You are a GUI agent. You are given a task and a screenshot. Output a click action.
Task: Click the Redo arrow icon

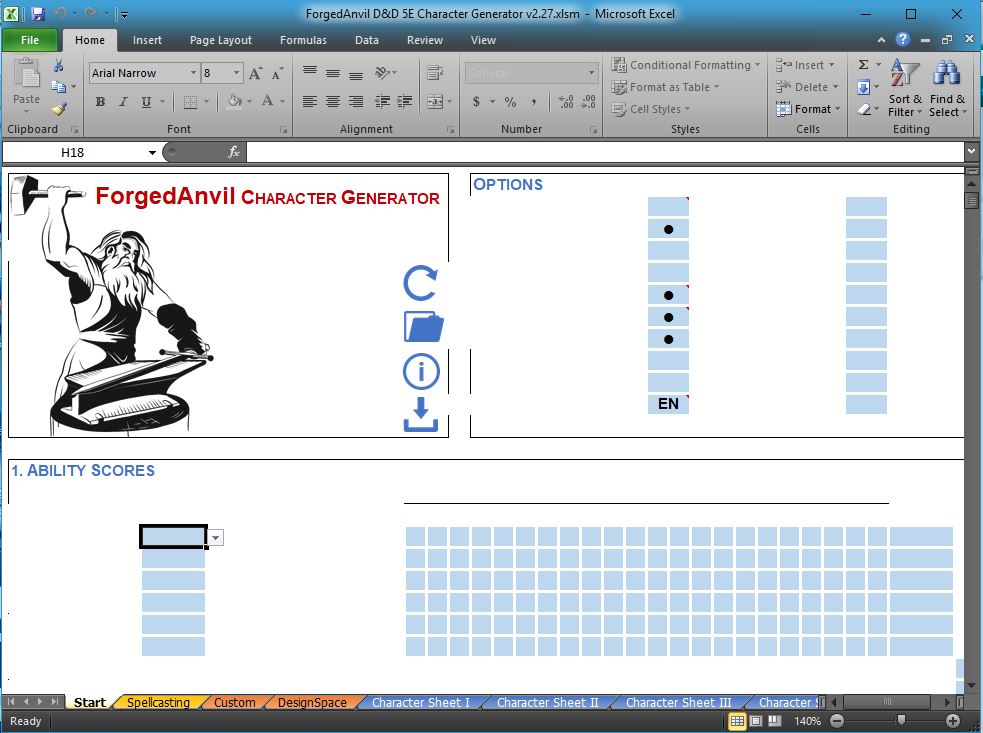[x=90, y=14]
